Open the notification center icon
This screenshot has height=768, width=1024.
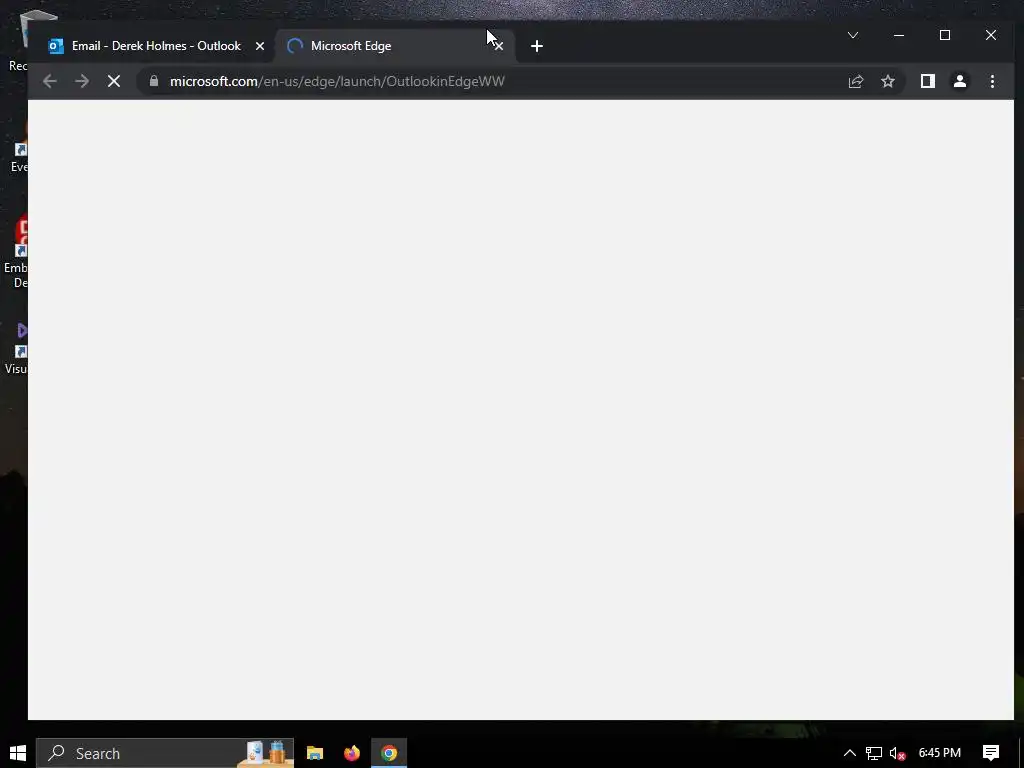pyautogui.click(x=991, y=753)
